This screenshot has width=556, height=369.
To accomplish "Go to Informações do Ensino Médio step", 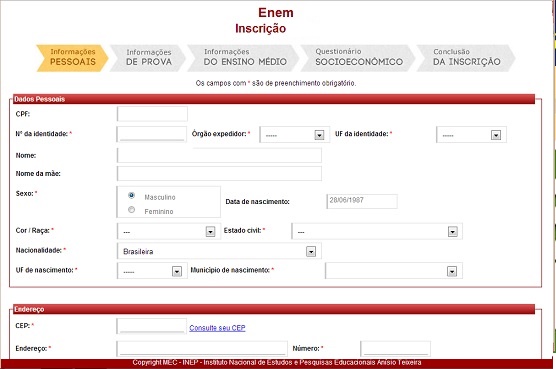I will [x=244, y=58].
